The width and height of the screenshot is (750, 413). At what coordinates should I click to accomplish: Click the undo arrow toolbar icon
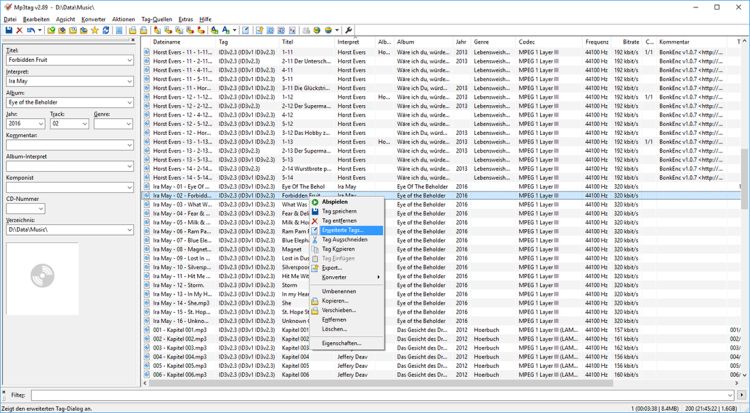32,30
